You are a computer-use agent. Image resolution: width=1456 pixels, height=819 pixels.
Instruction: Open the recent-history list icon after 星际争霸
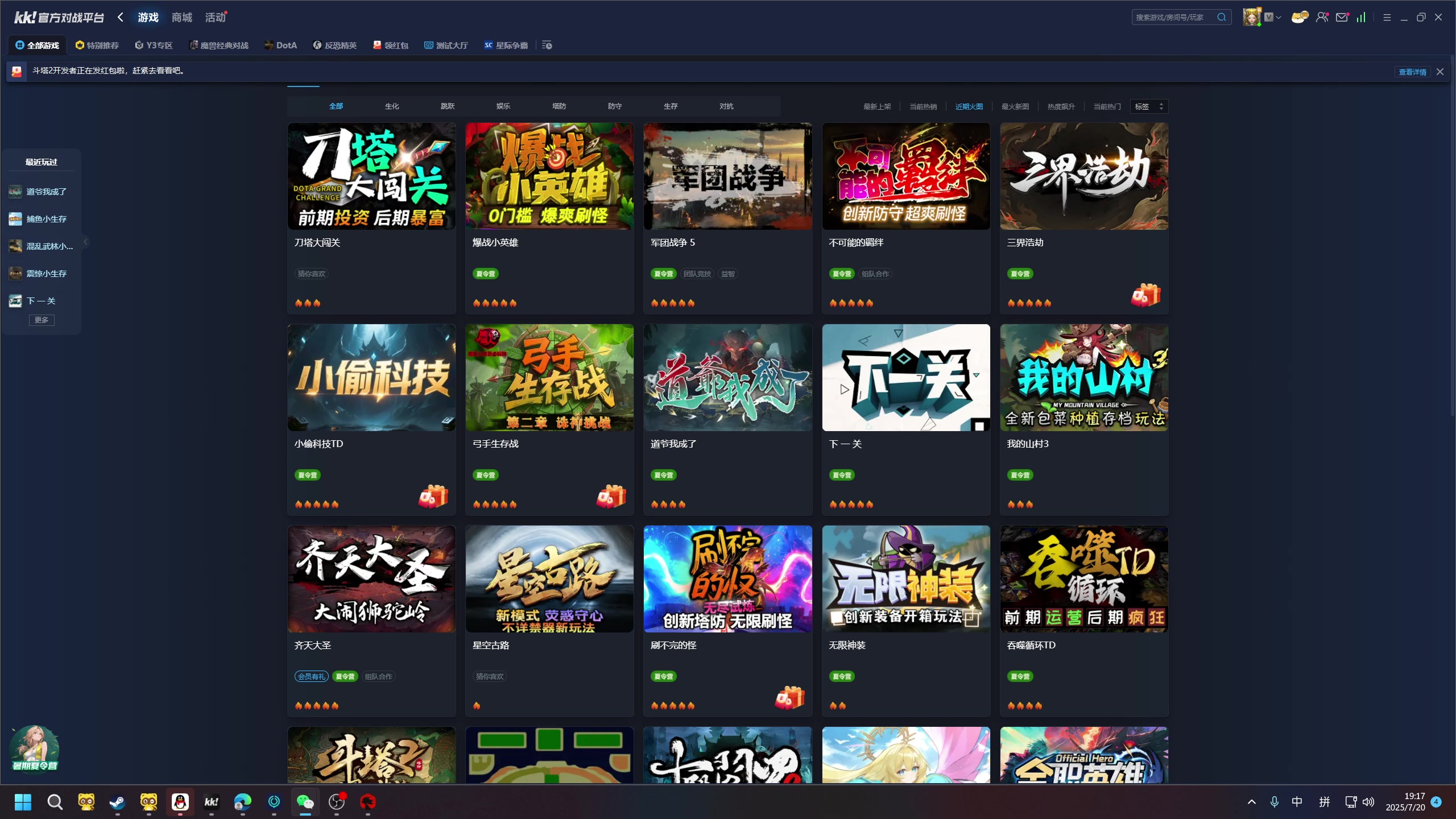[547, 45]
